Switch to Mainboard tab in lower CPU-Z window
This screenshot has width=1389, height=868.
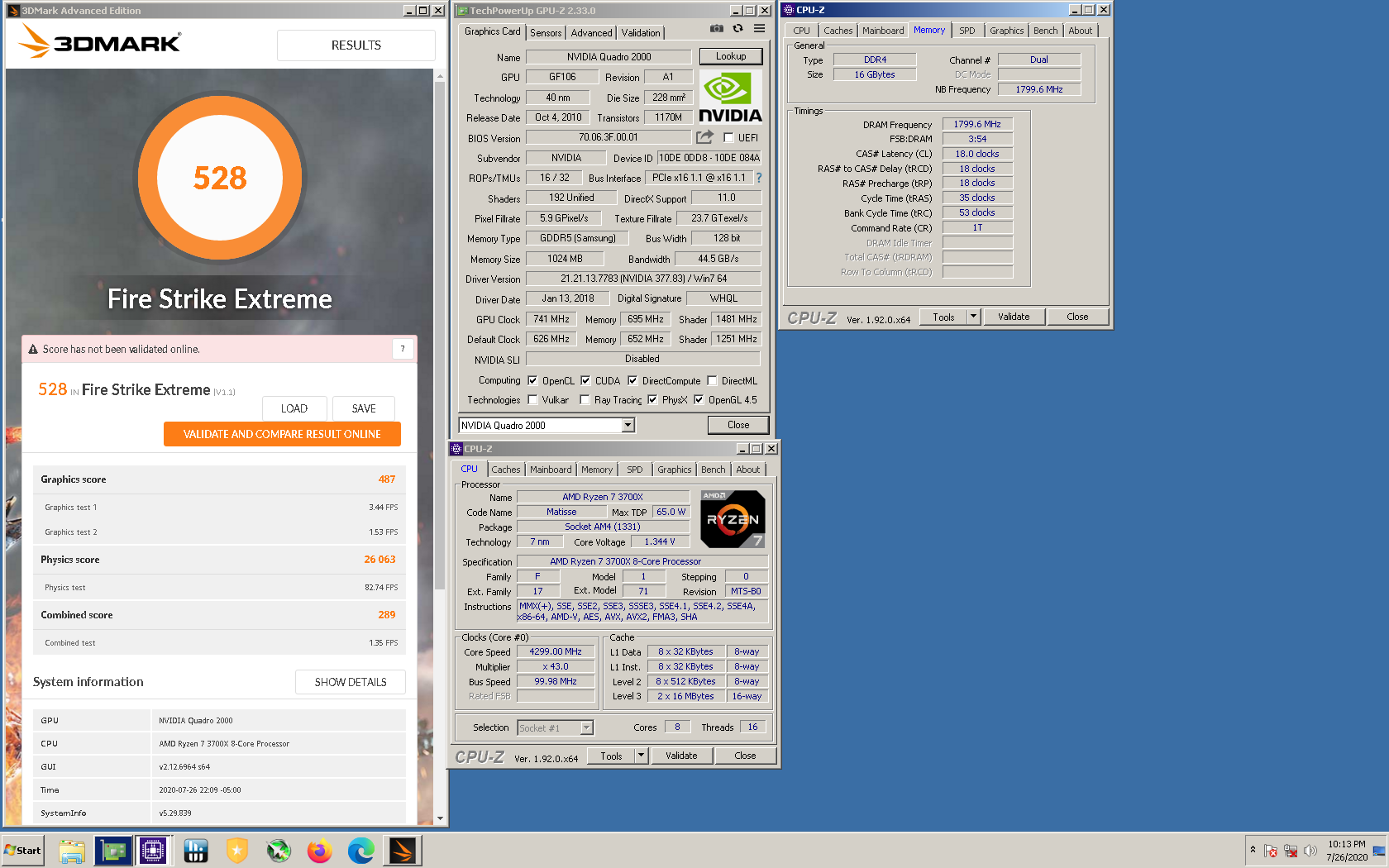(551, 470)
